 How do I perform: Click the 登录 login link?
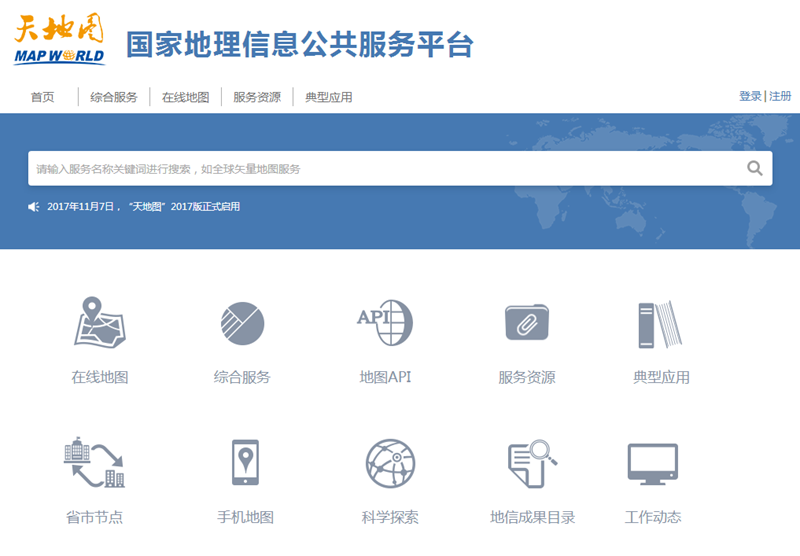pyautogui.click(x=750, y=96)
